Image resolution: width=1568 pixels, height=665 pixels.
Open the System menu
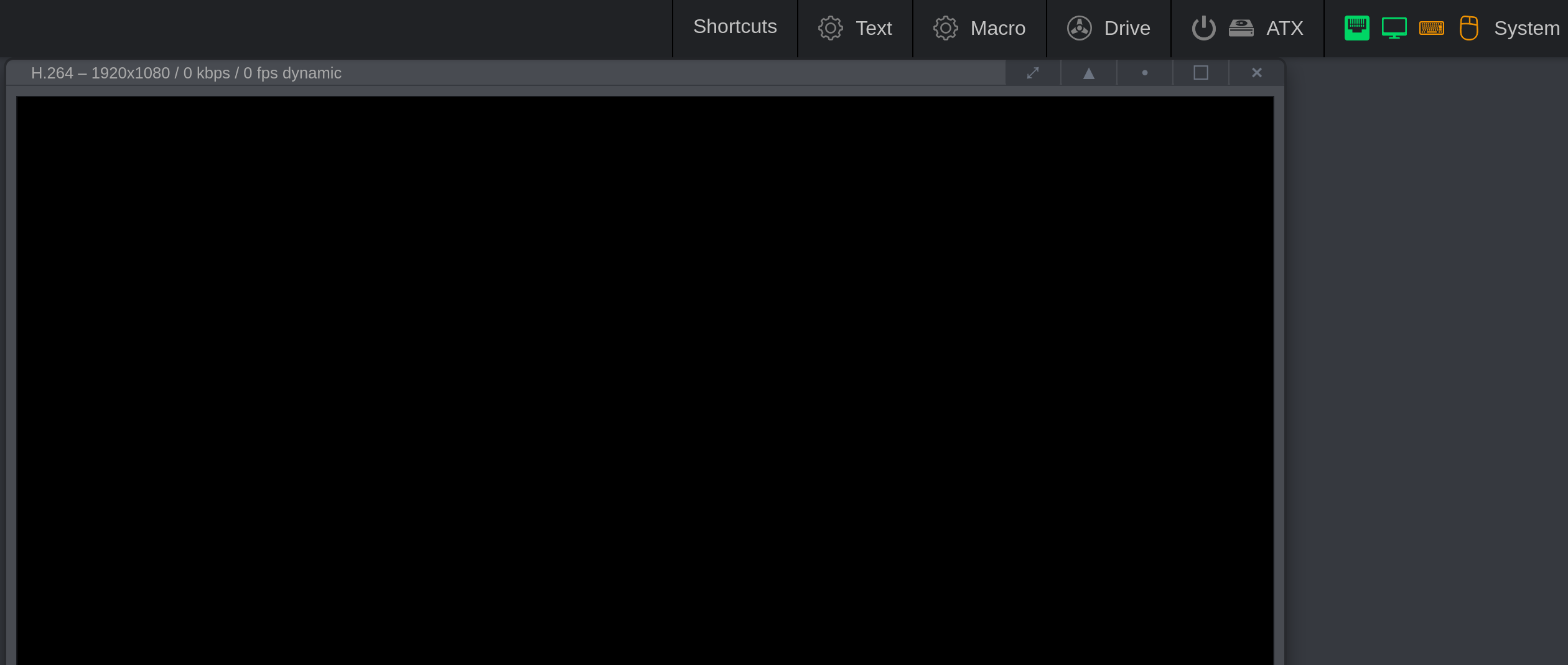tap(1446, 28)
